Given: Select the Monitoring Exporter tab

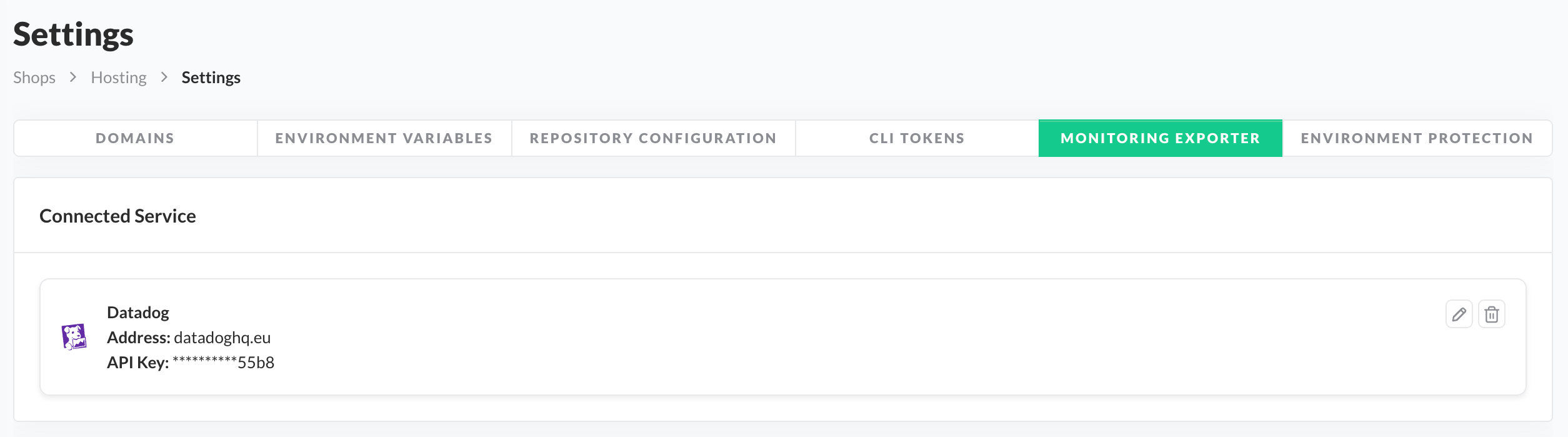Looking at the screenshot, I should tap(1160, 138).
